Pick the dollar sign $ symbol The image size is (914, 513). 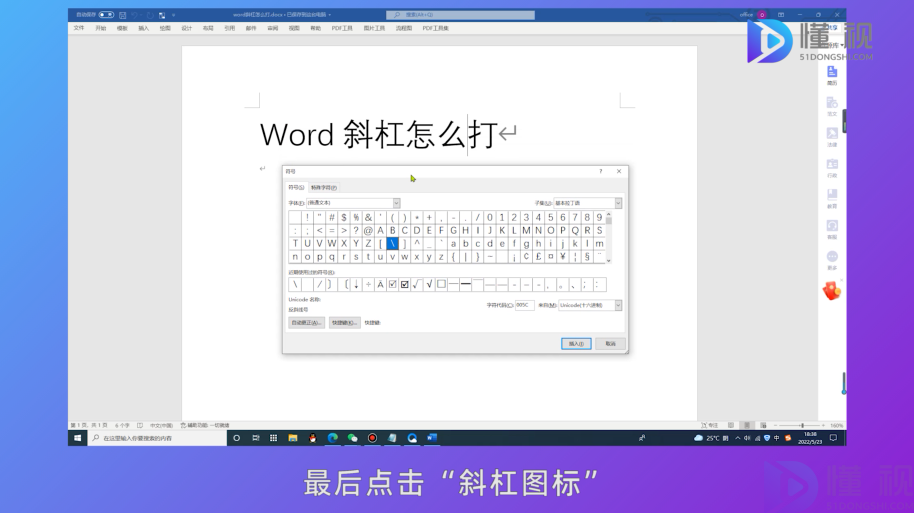(344, 217)
